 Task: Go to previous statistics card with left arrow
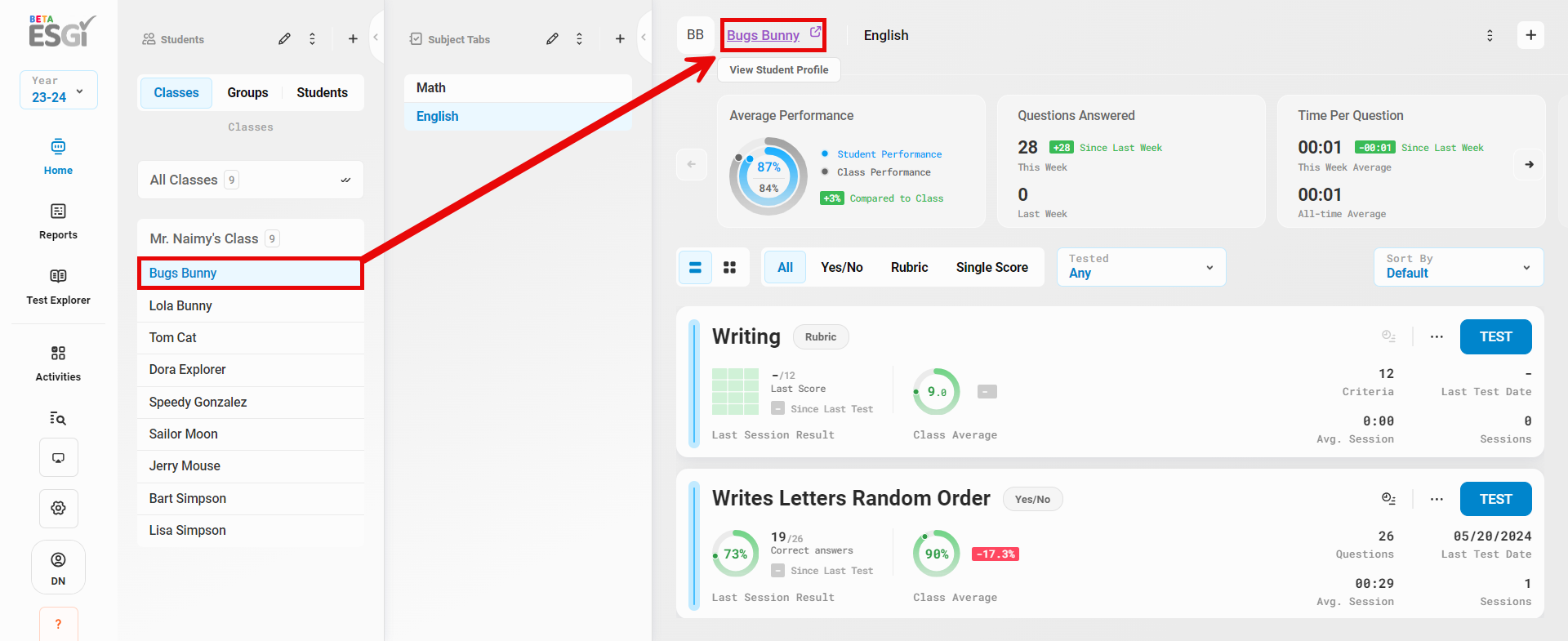tap(692, 164)
